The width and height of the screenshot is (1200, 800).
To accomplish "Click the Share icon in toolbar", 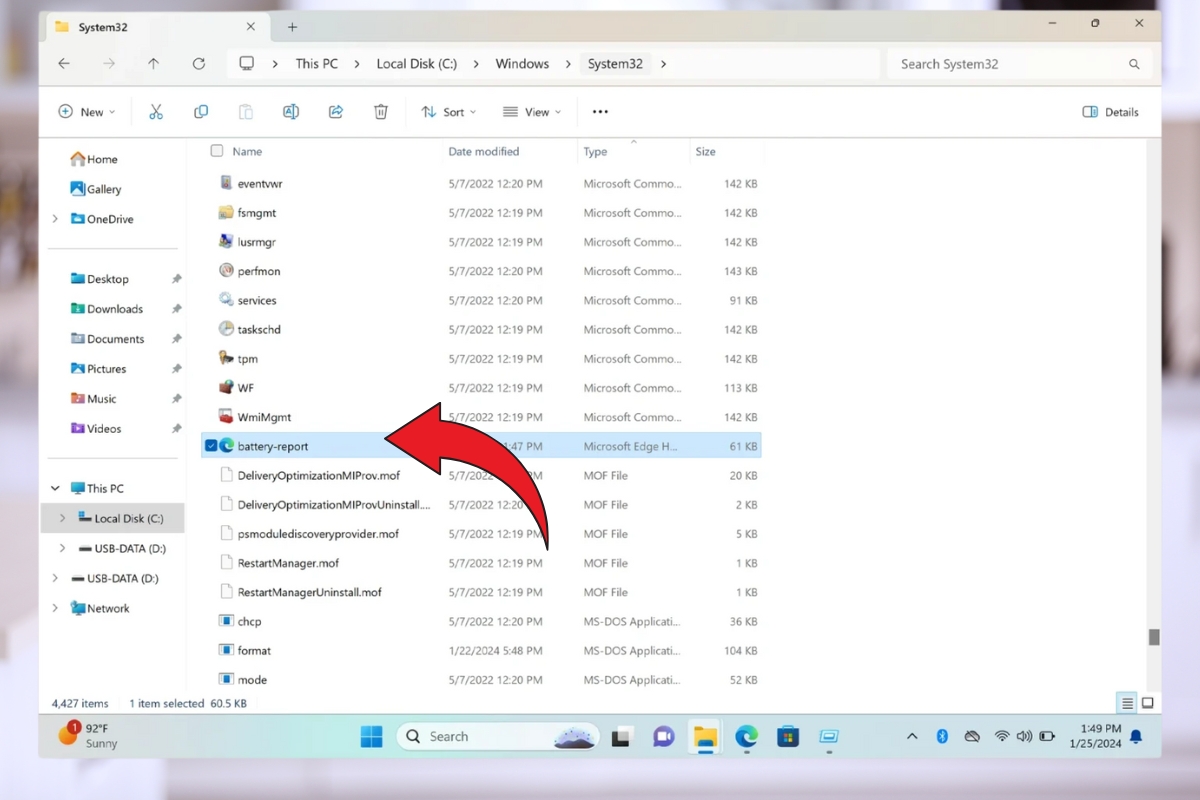I will pyautogui.click(x=336, y=112).
